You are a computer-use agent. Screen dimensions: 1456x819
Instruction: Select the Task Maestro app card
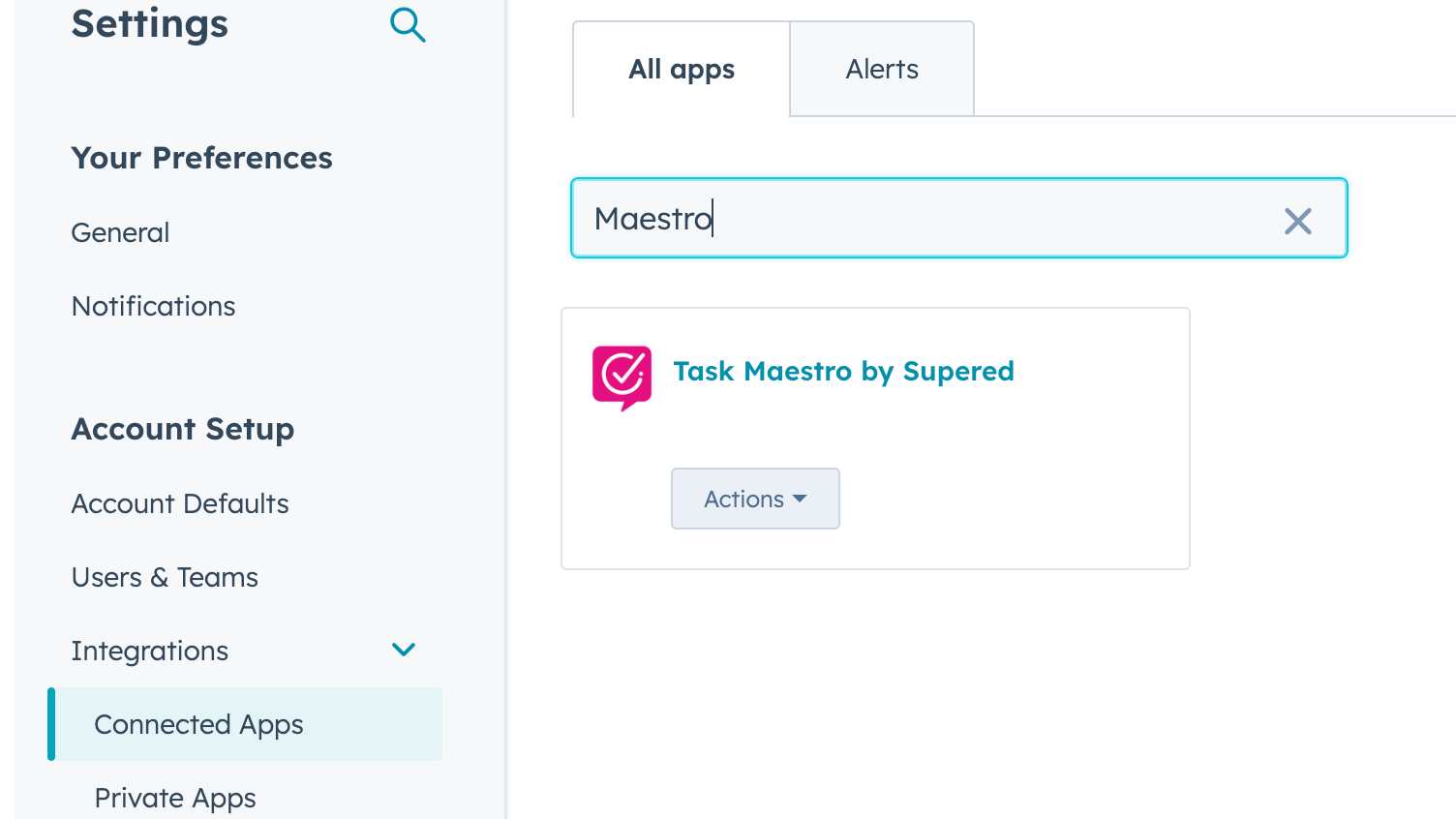(x=875, y=438)
